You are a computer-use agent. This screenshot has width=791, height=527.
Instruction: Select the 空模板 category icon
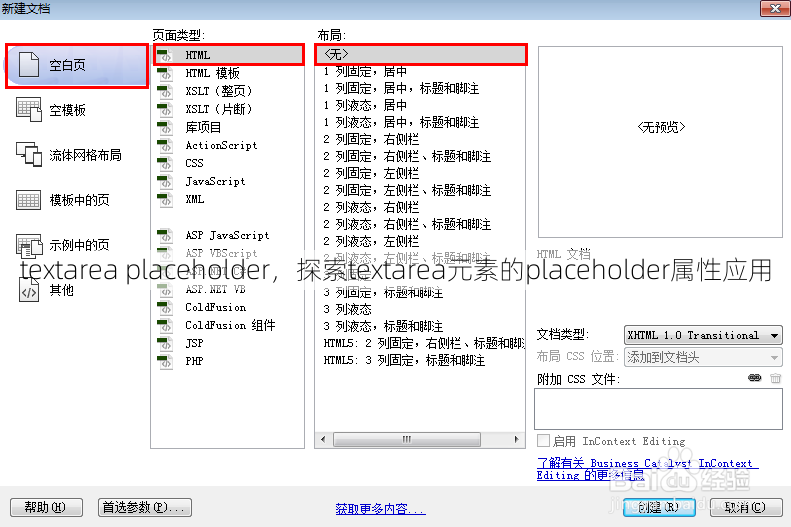29,109
